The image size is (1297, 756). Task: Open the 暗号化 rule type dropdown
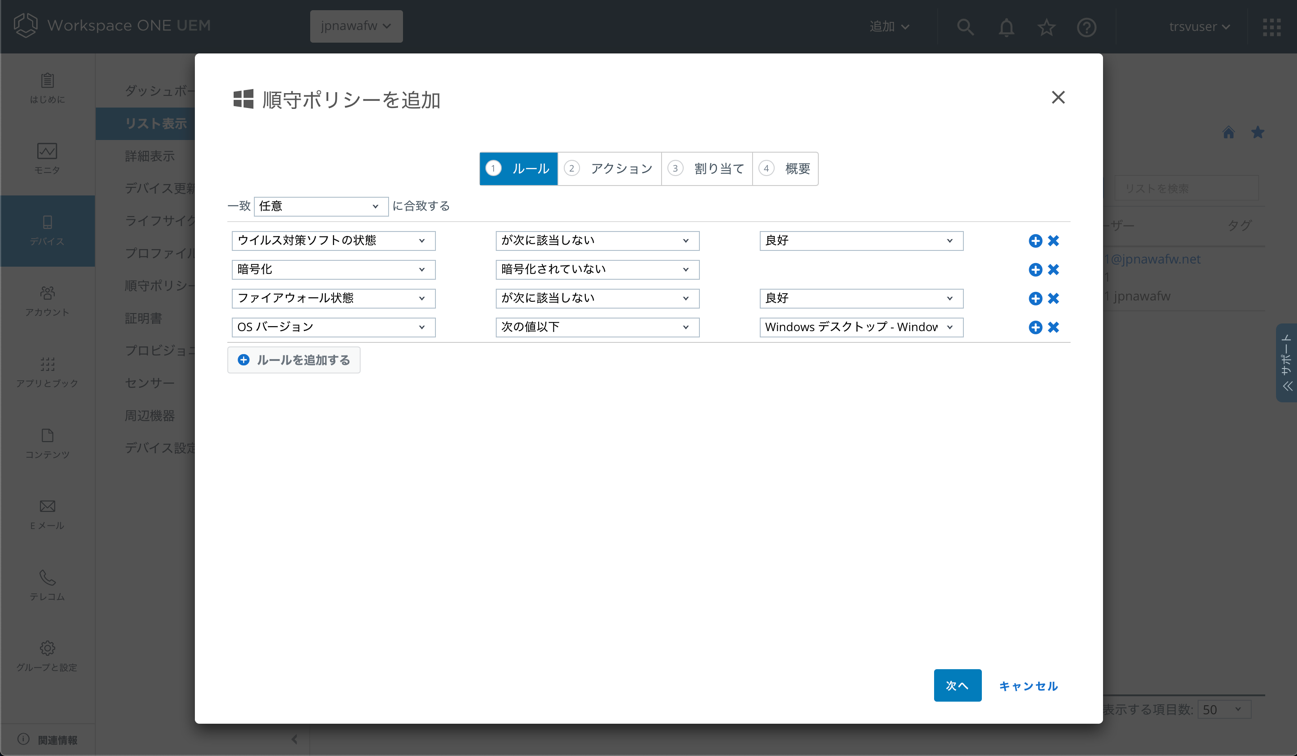(x=333, y=270)
